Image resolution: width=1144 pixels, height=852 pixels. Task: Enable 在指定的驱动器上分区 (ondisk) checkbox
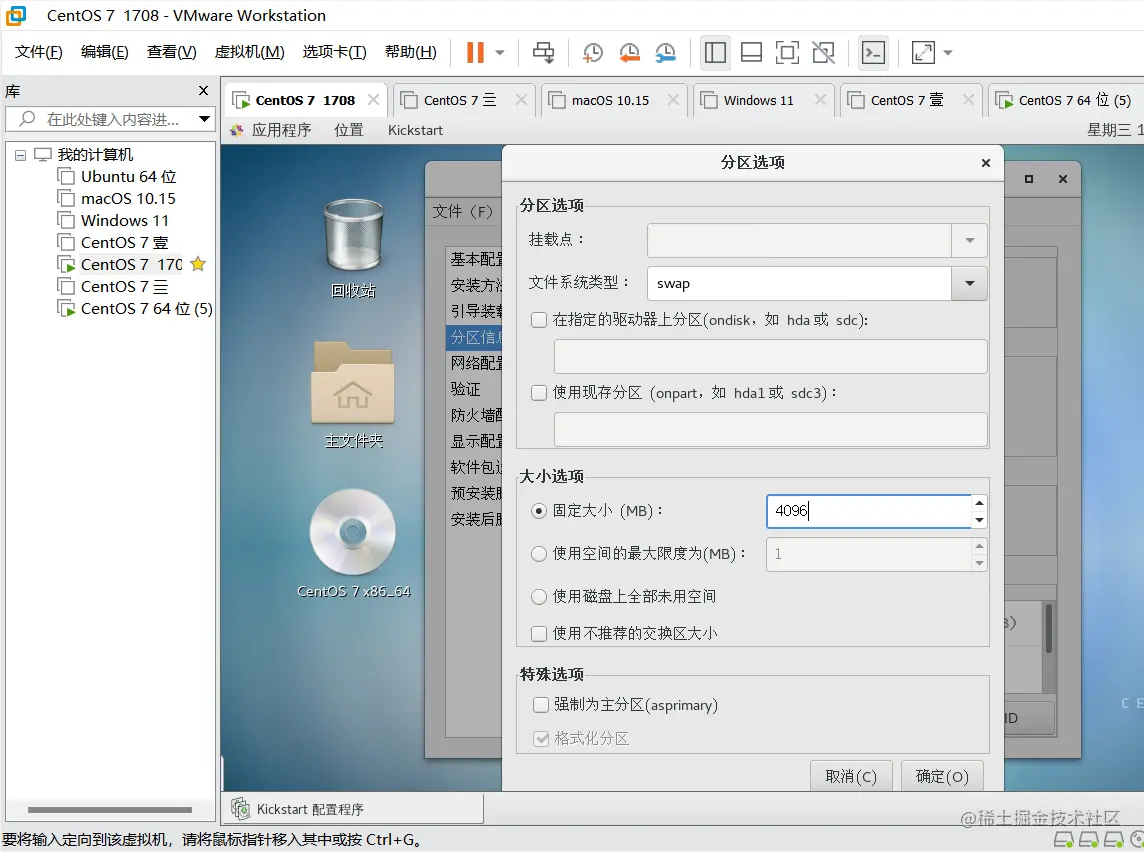539,320
